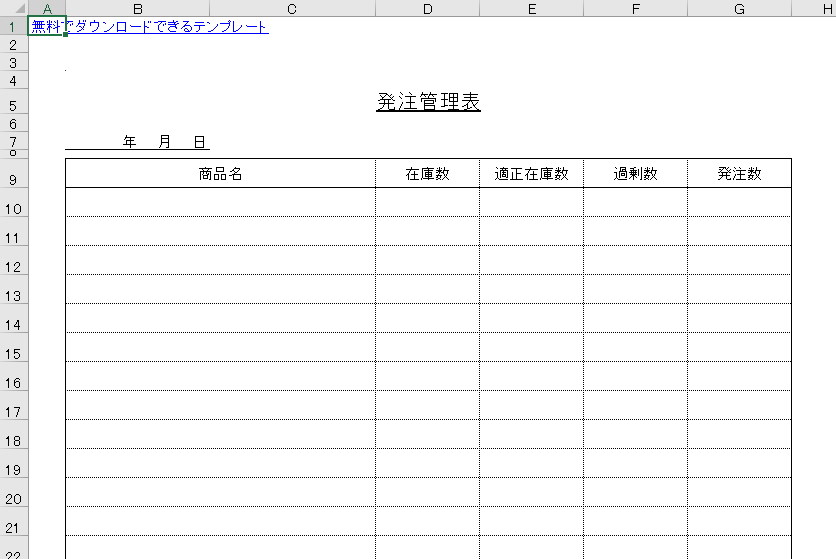Select column C header
Image resolution: width=836 pixels, height=559 pixels.
coord(292,9)
